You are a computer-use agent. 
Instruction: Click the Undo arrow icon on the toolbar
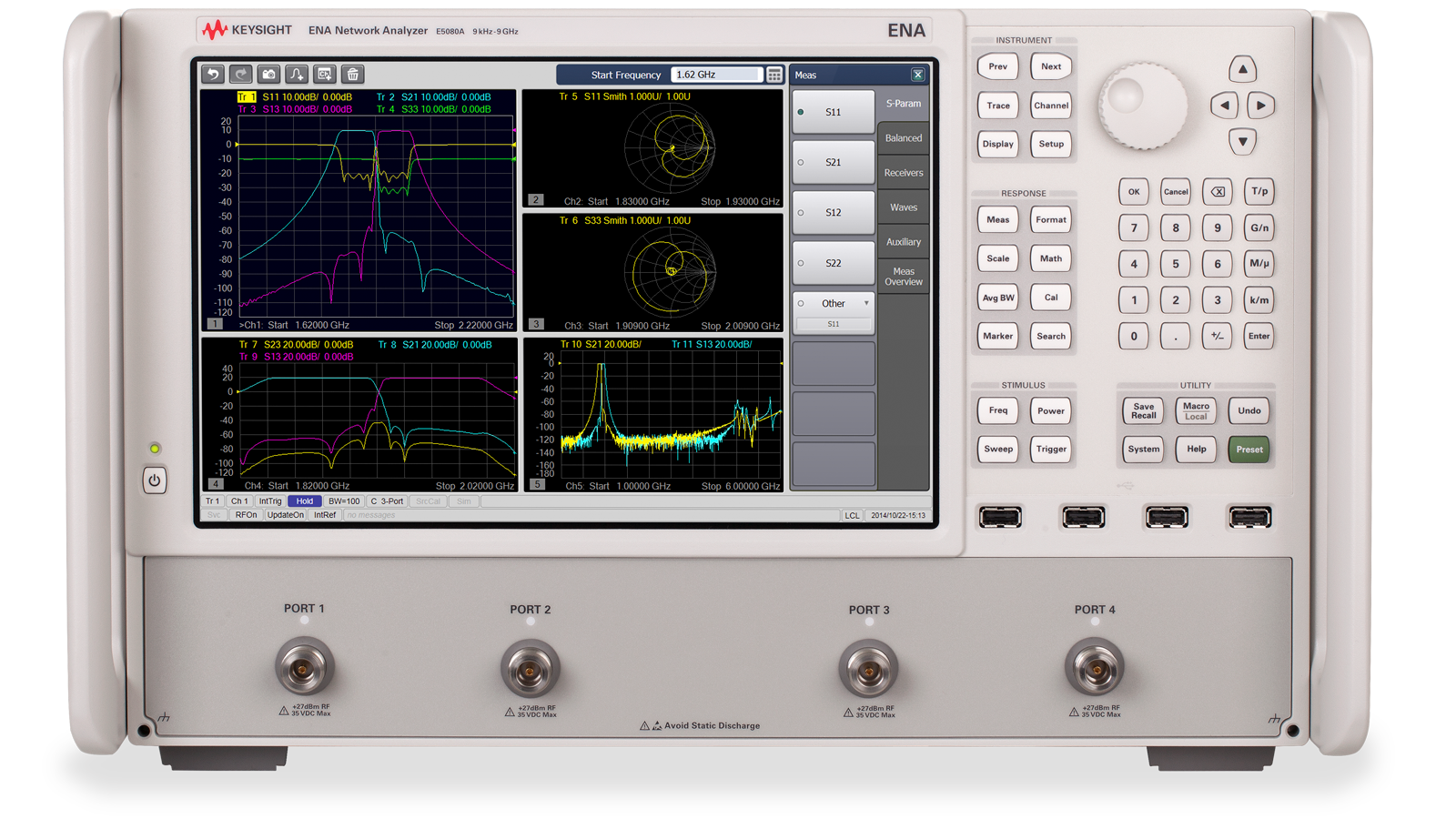coord(213,74)
